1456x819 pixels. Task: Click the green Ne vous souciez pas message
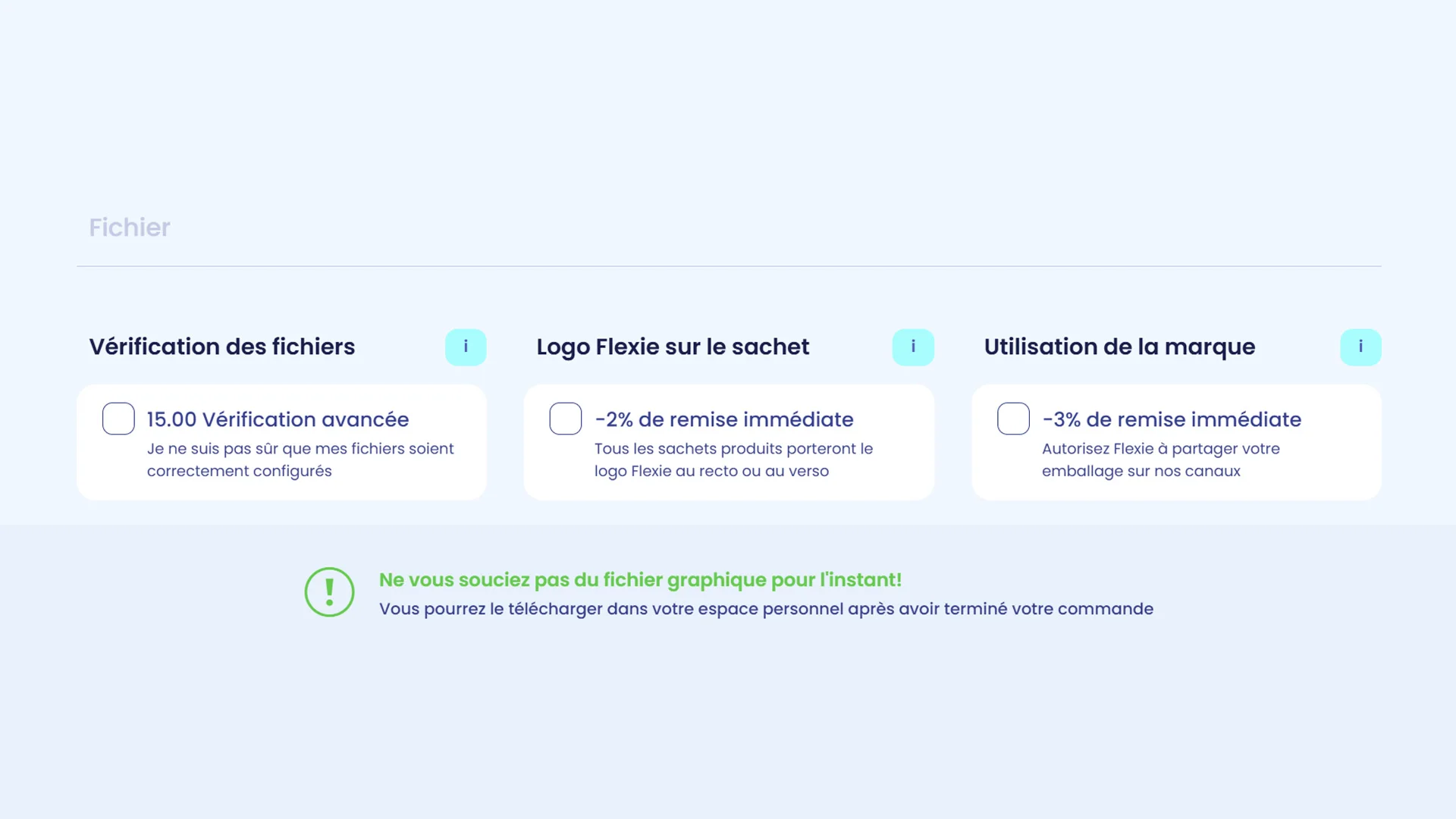coord(640,580)
